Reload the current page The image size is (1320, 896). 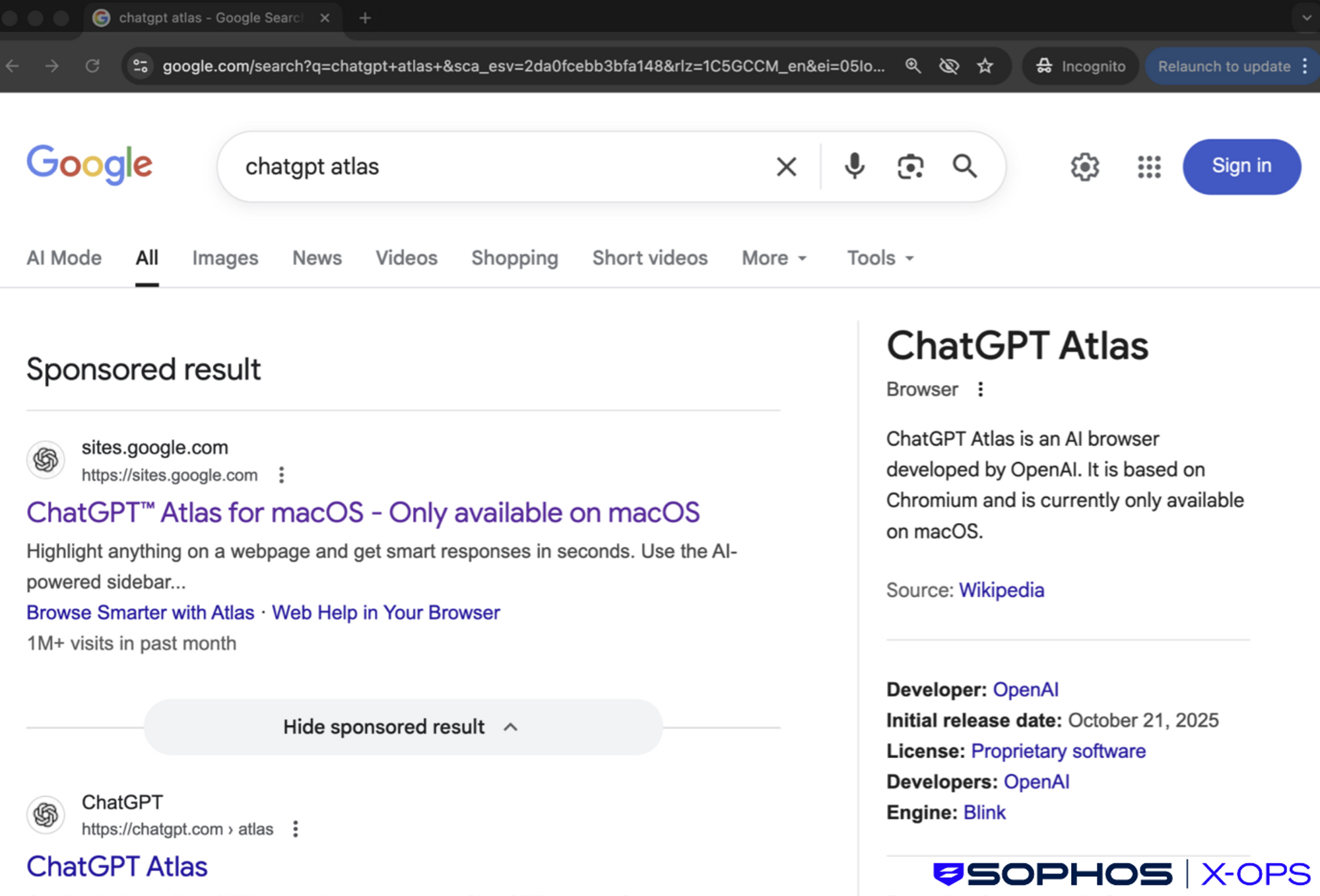click(93, 66)
